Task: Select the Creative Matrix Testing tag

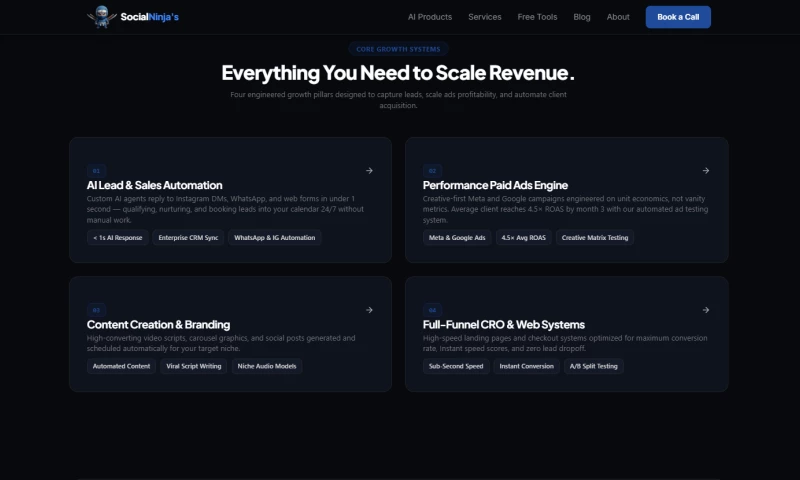Action: (x=595, y=238)
